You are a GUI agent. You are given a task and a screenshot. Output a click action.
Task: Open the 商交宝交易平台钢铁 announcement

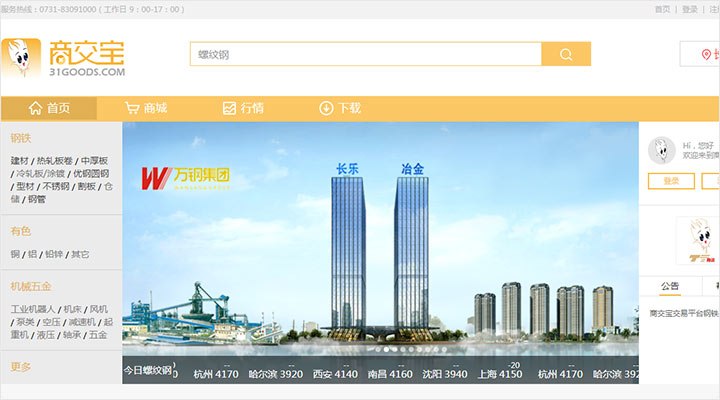684,313
